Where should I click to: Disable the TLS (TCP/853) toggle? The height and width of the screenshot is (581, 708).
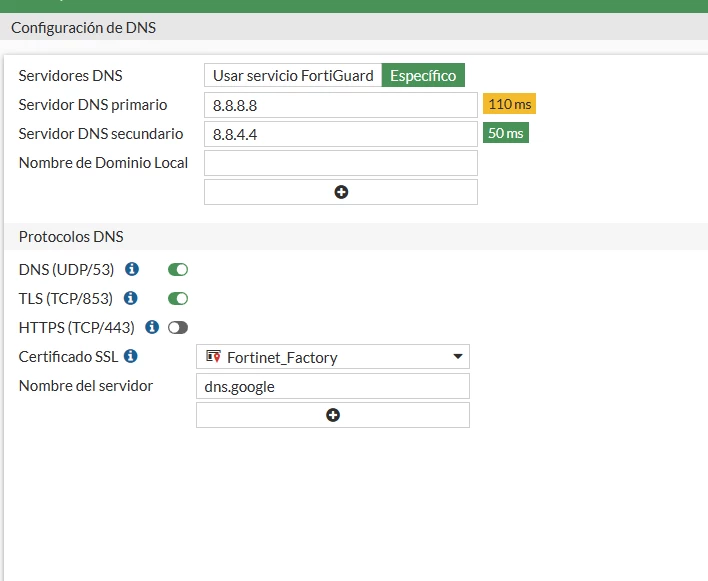tap(178, 298)
